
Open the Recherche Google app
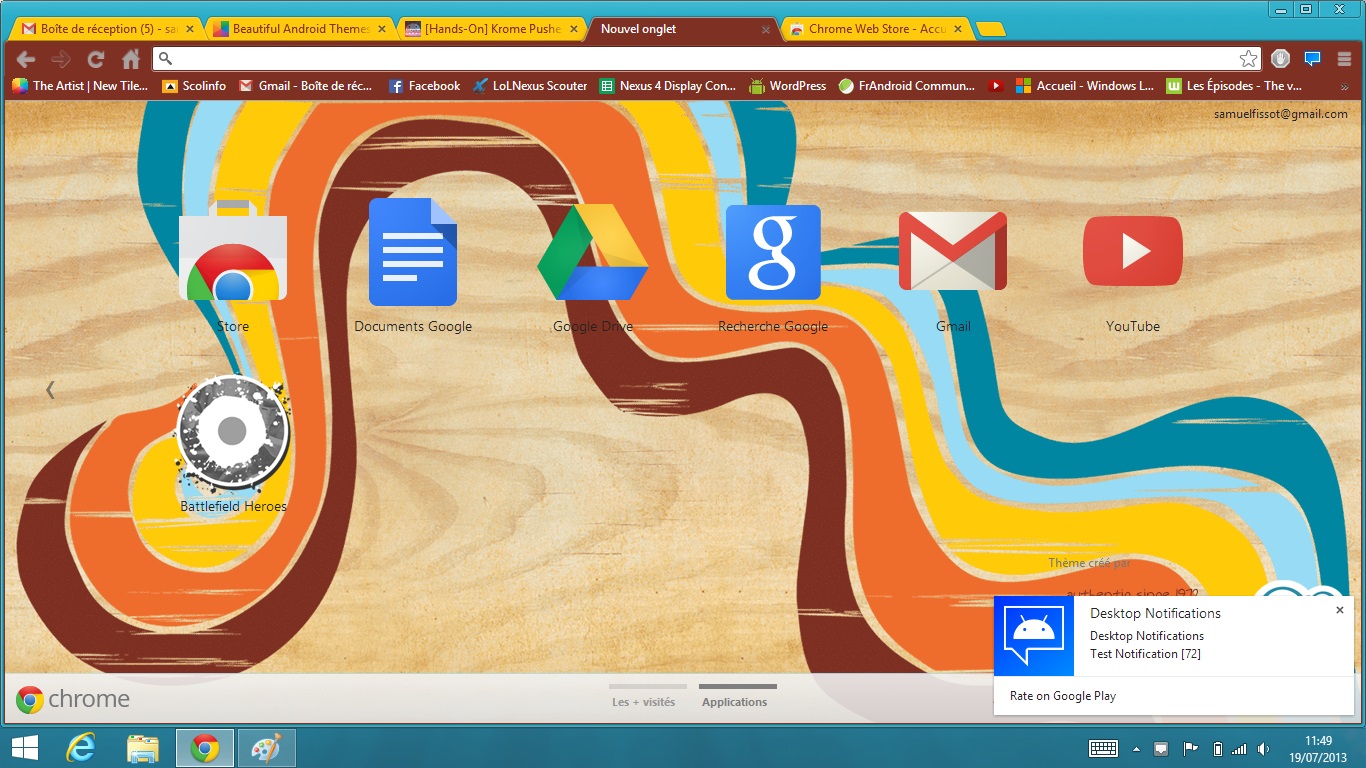(773, 252)
